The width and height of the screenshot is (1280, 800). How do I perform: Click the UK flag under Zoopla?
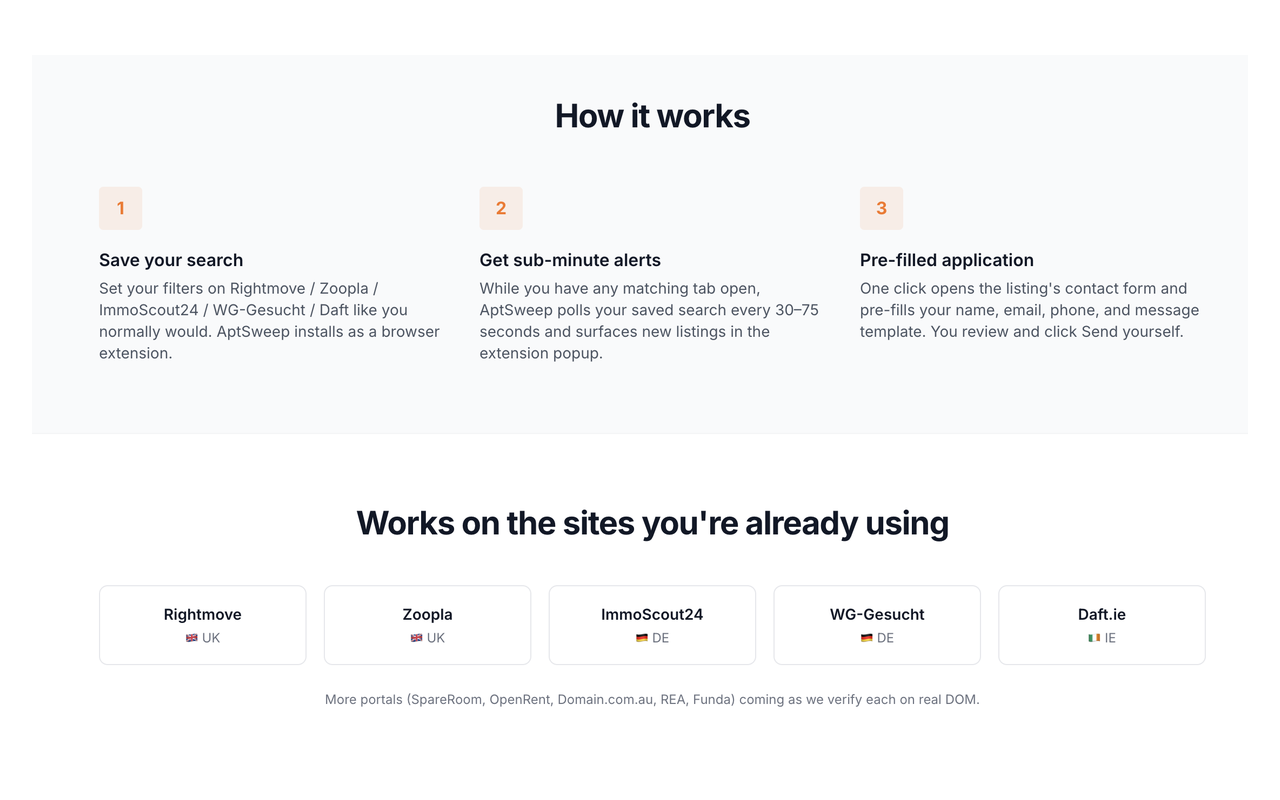416,638
